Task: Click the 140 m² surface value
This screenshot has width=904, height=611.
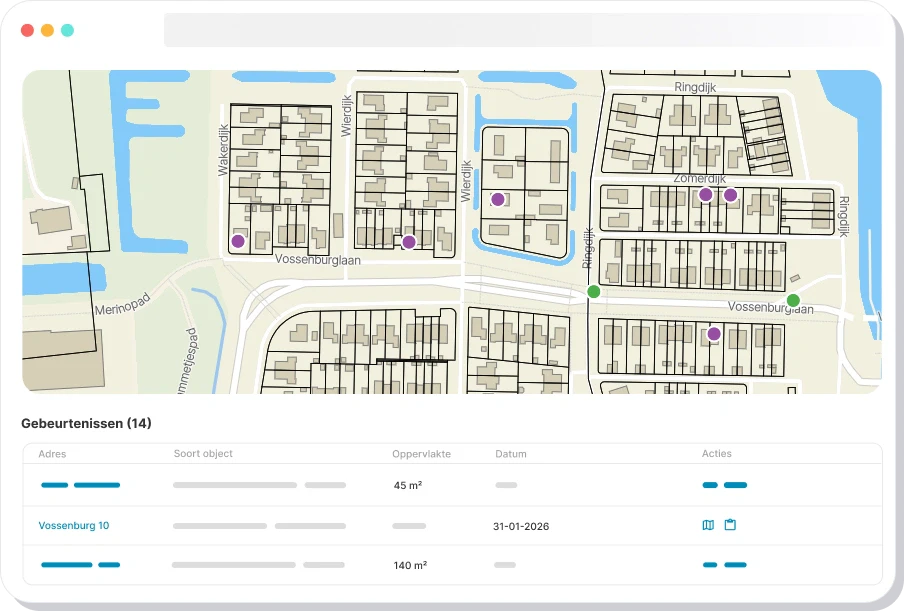Action: pyautogui.click(x=410, y=565)
